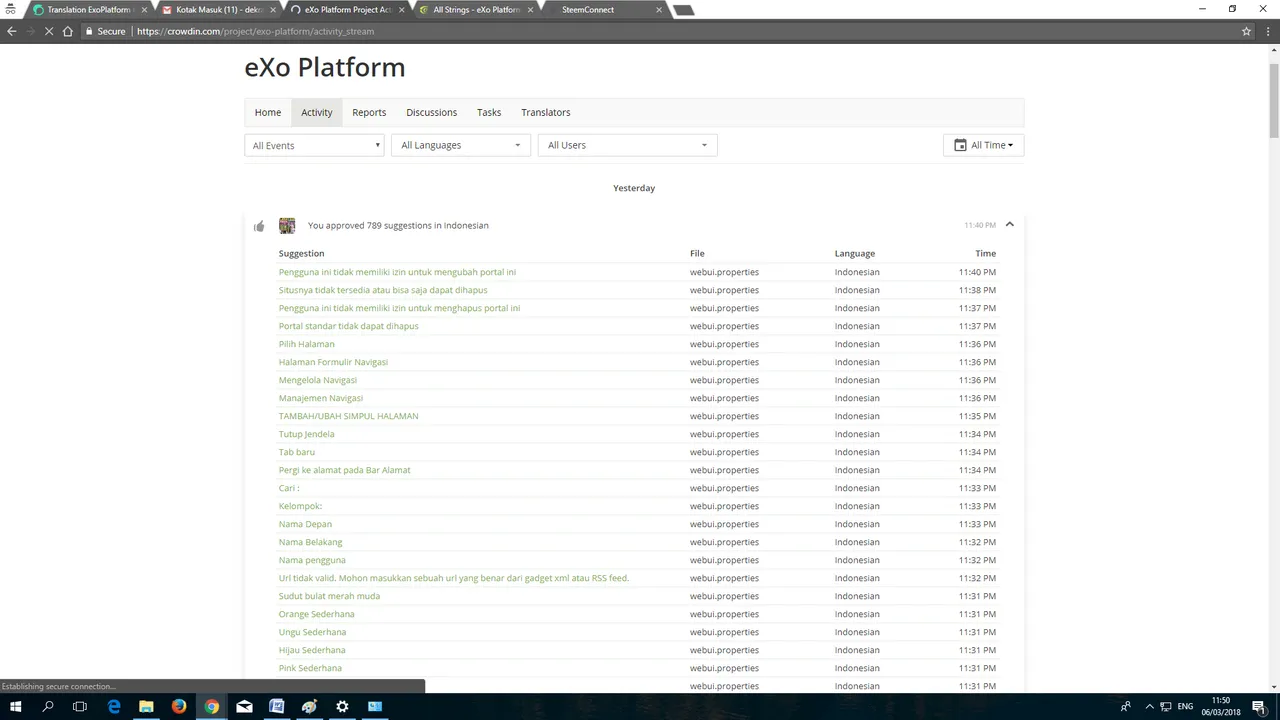Open the 'Pink Sederhana' suggestion
This screenshot has height=720, width=1280.
pyautogui.click(x=310, y=668)
